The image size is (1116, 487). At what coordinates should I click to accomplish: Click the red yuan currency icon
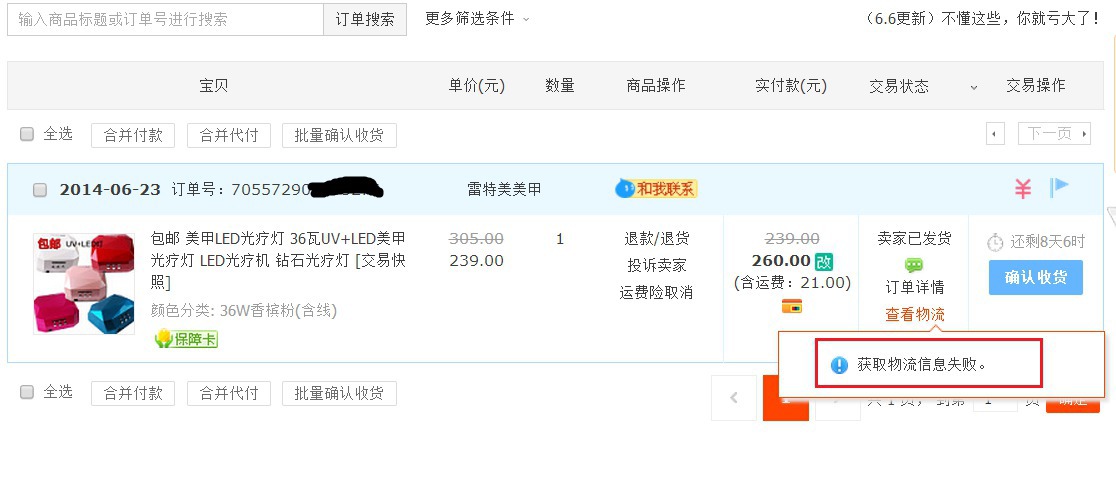pyautogui.click(x=1023, y=189)
